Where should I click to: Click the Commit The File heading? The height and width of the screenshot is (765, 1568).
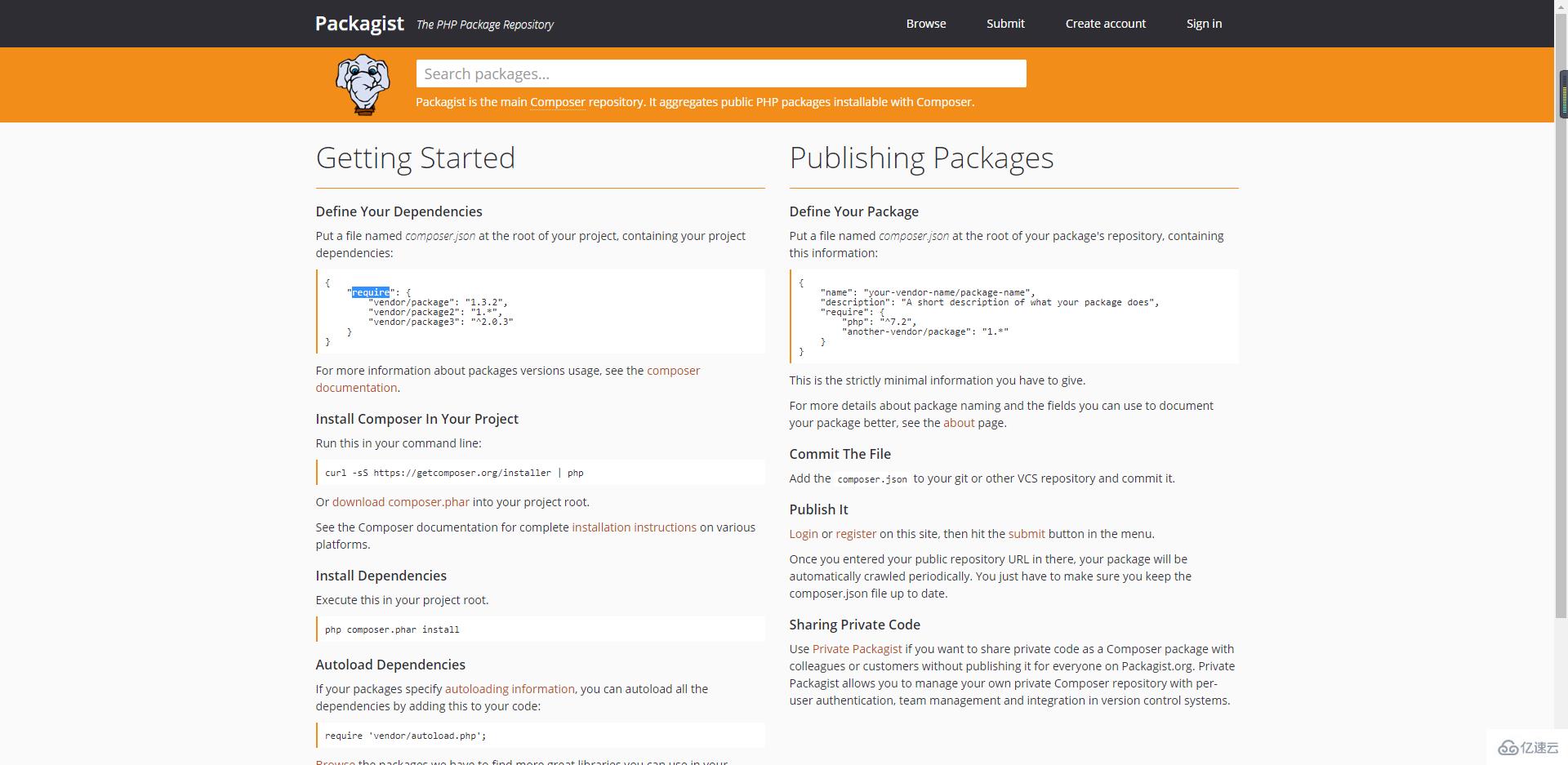pyautogui.click(x=840, y=454)
